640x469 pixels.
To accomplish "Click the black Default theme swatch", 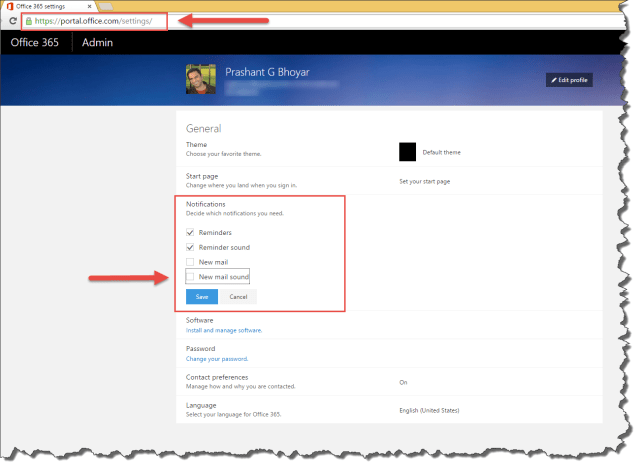I will point(407,152).
